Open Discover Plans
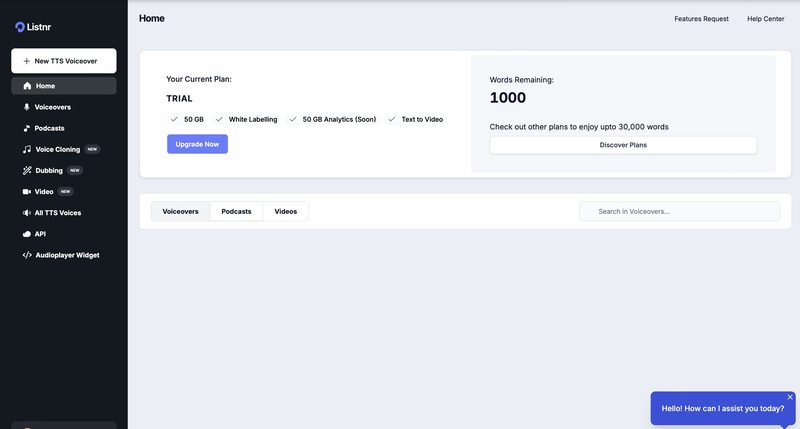This screenshot has height=429, width=800. click(x=623, y=145)
